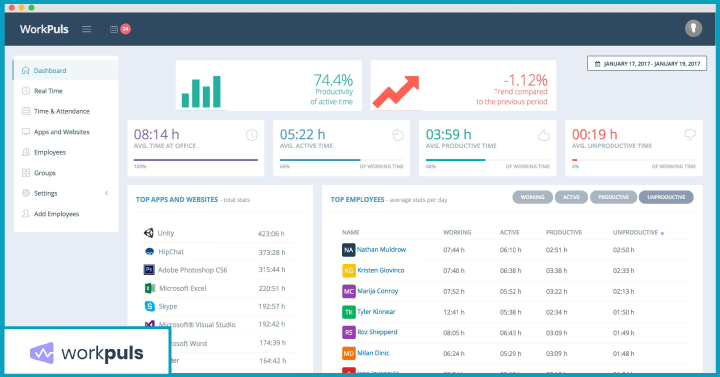Open Nathan Muldrow's employee profile link
Viewport: 720px width, 377px height.
pyautogui.click(x=381, y=249)
